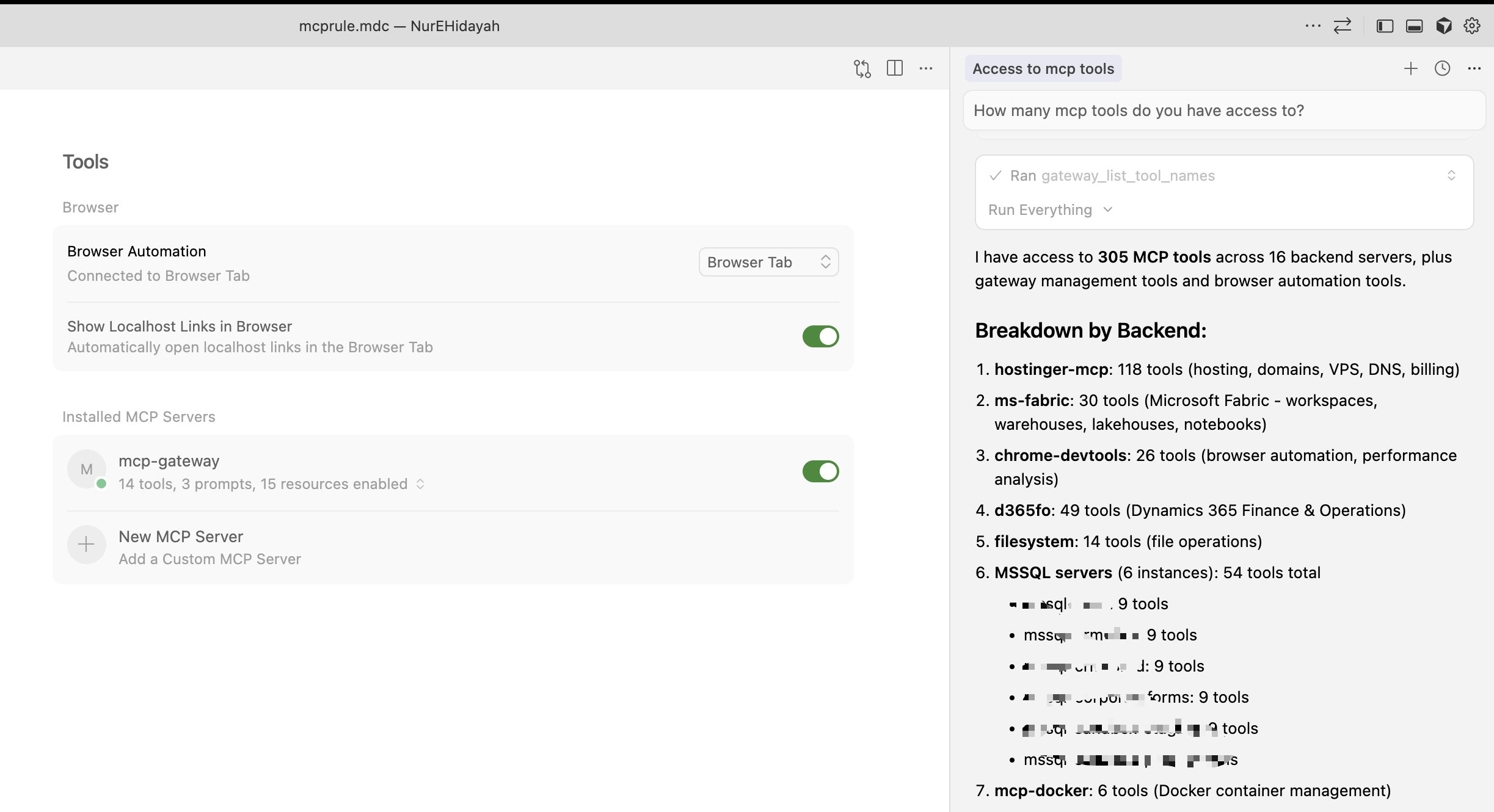1494x812 pixels.
Task: Expand mcp-gateway enabled tools list
Action: click(x=420, y=484)
